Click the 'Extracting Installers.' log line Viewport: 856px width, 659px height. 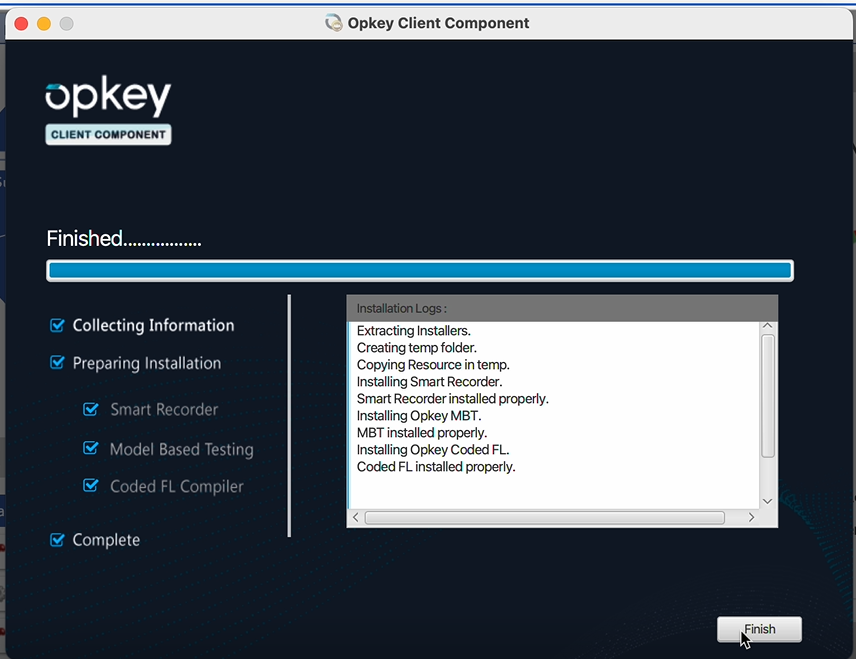pos(413,331)
